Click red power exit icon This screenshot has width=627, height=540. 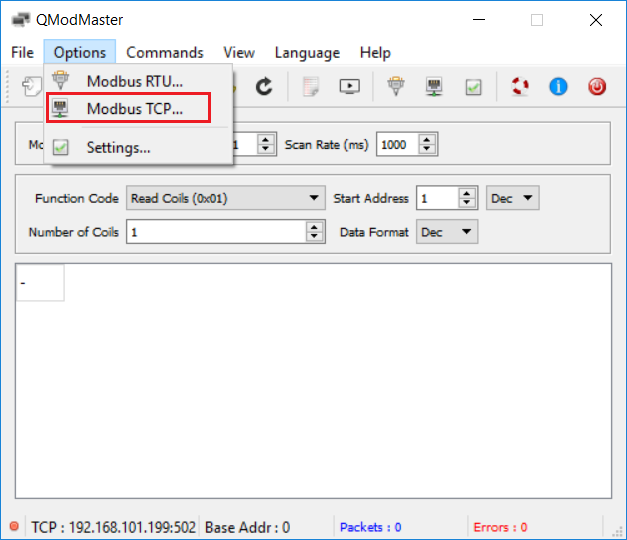(597, 86)
